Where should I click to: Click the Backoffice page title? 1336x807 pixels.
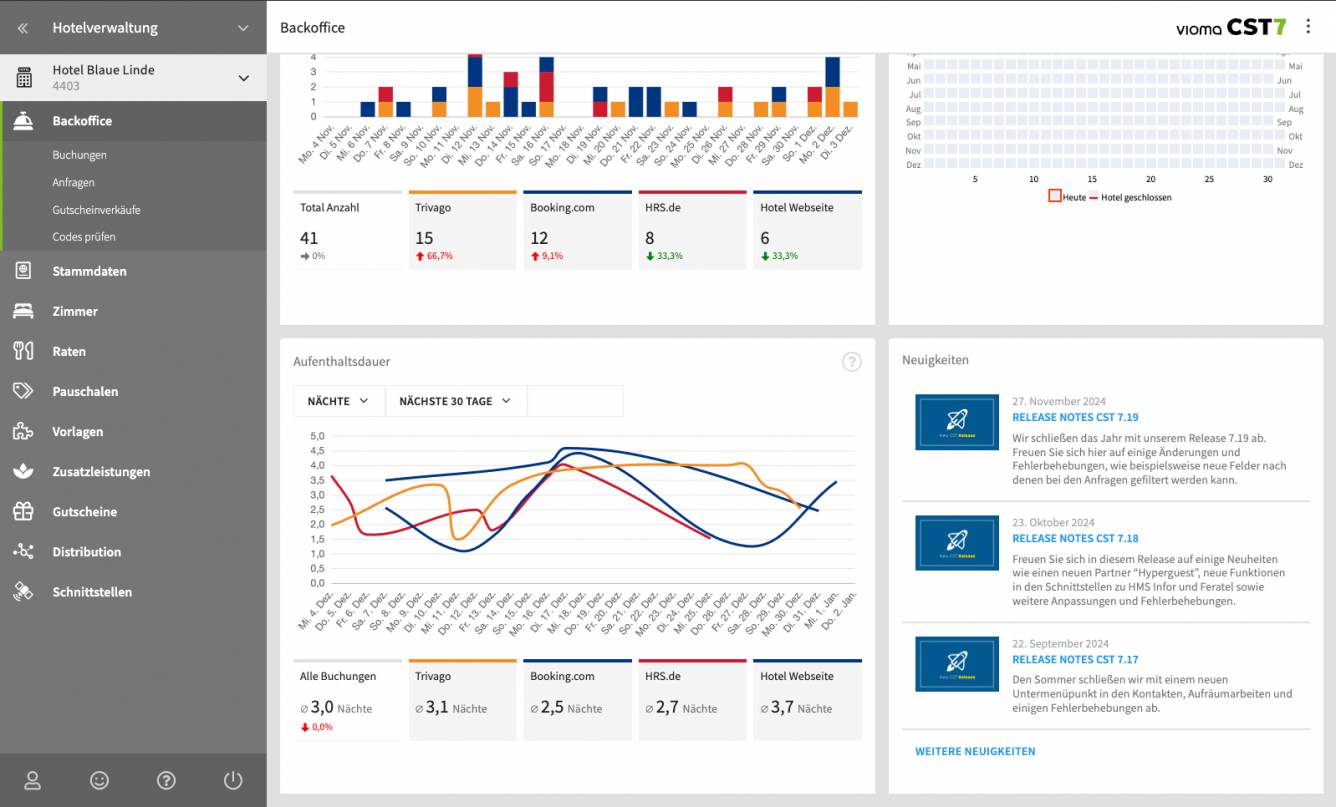313,28
